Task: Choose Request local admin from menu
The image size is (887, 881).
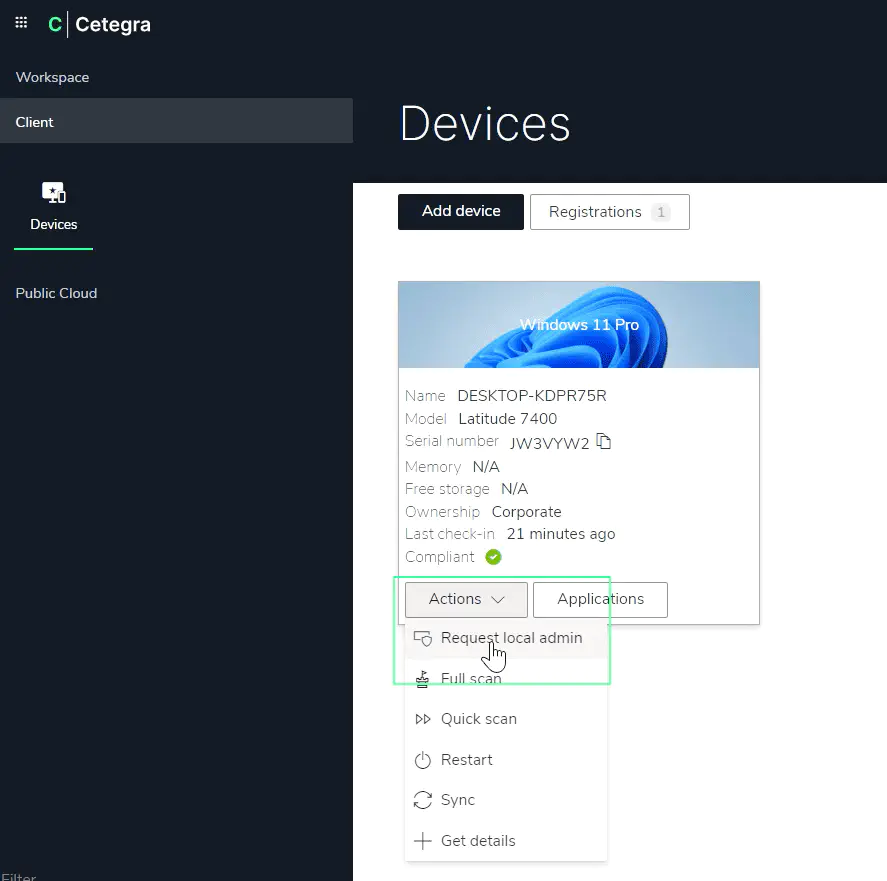Action: coord(511,638)
